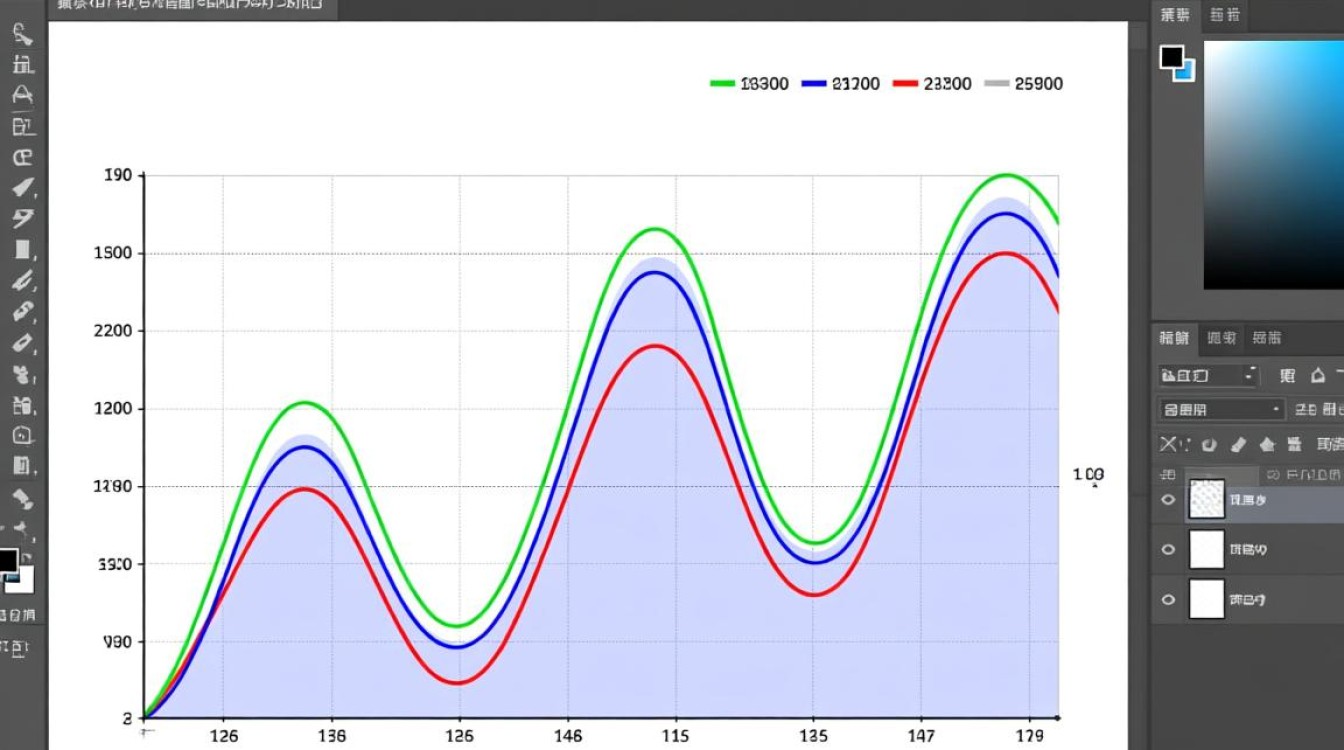This screenshot has width=1344, height=750.
Task: Click the first lock icon in layers lock row
Action: (1168, 444)
